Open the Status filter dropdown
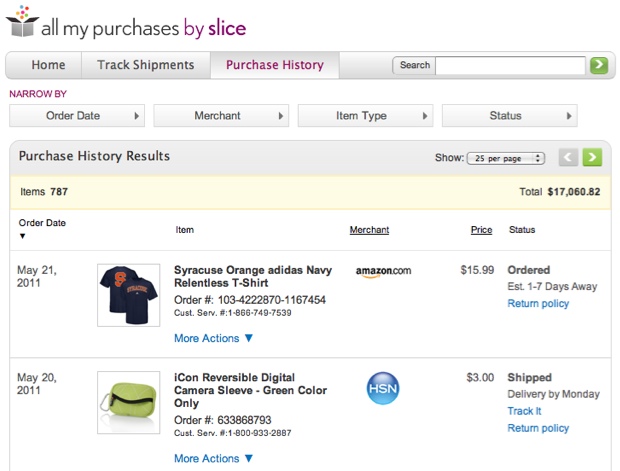The image size is (620, 471). [510, 116]
